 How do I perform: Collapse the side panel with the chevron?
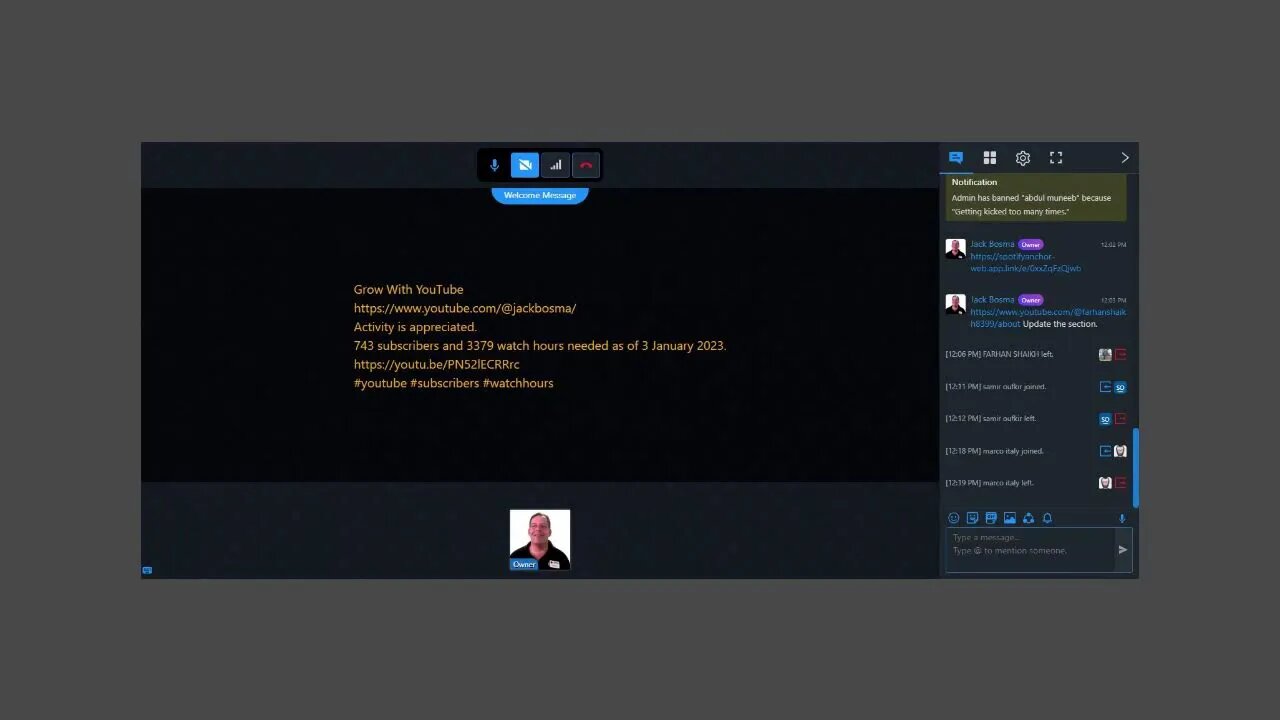pos(1125,158)
